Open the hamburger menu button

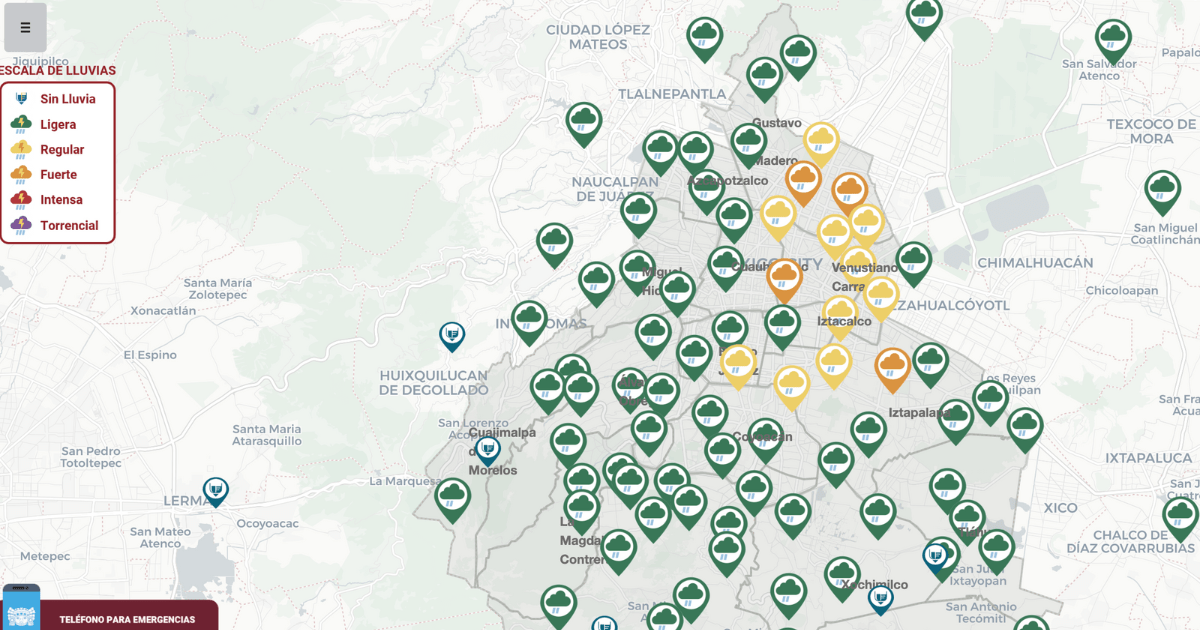(25, 28)
